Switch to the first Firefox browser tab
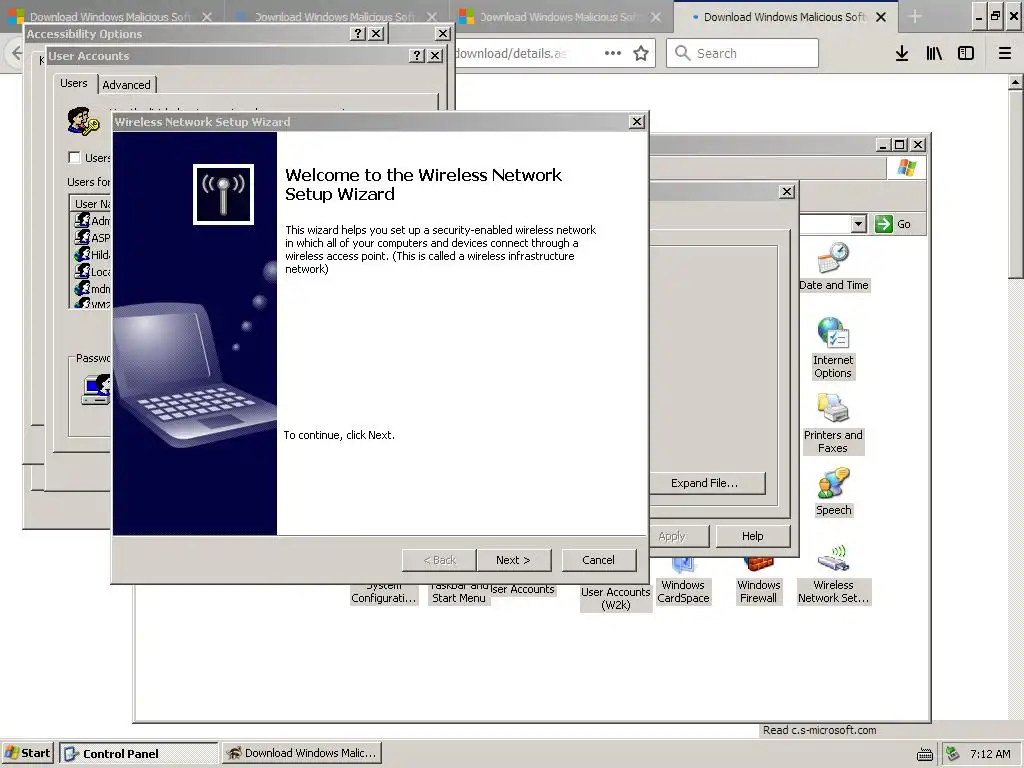The image size is (1024, 768). [112, 17]
